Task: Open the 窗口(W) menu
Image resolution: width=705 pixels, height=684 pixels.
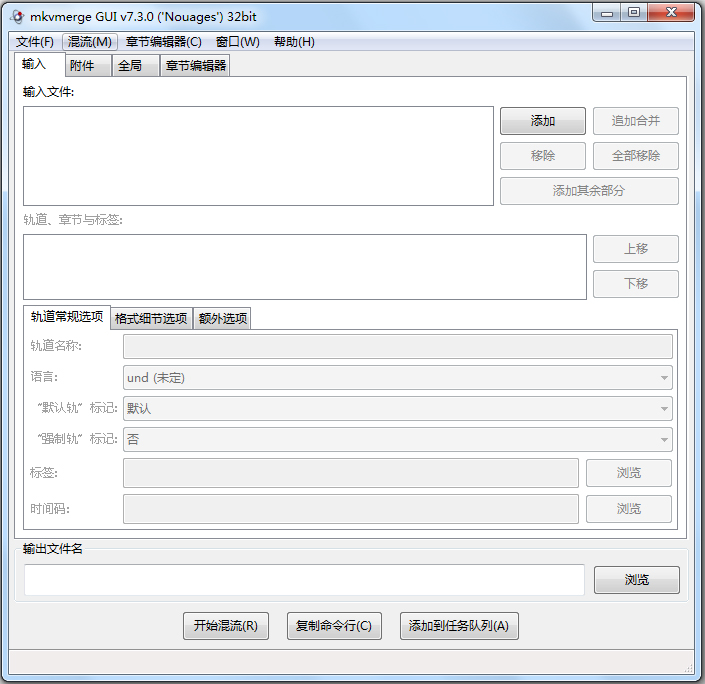Action: click(x=237, y=42)
